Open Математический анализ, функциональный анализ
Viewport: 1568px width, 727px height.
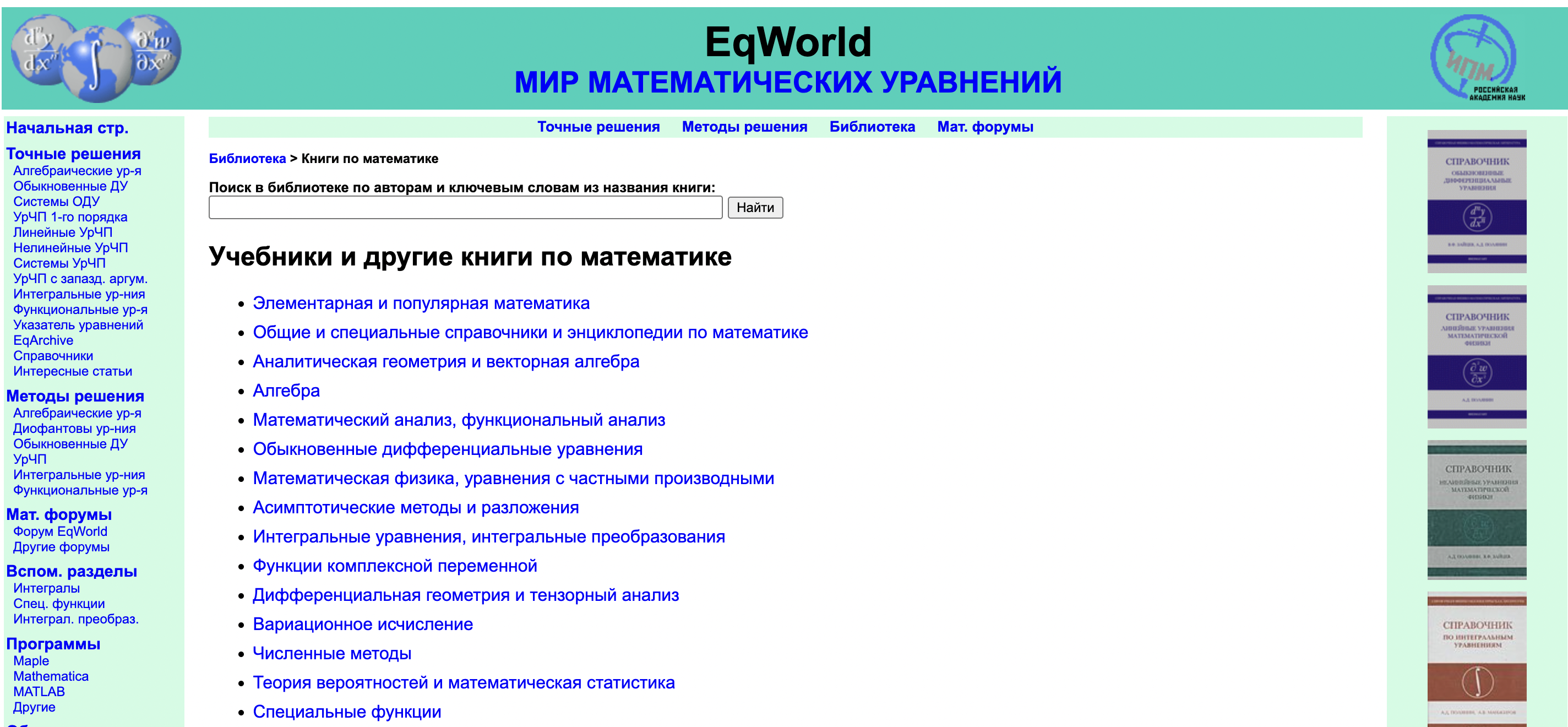(459, 420)
